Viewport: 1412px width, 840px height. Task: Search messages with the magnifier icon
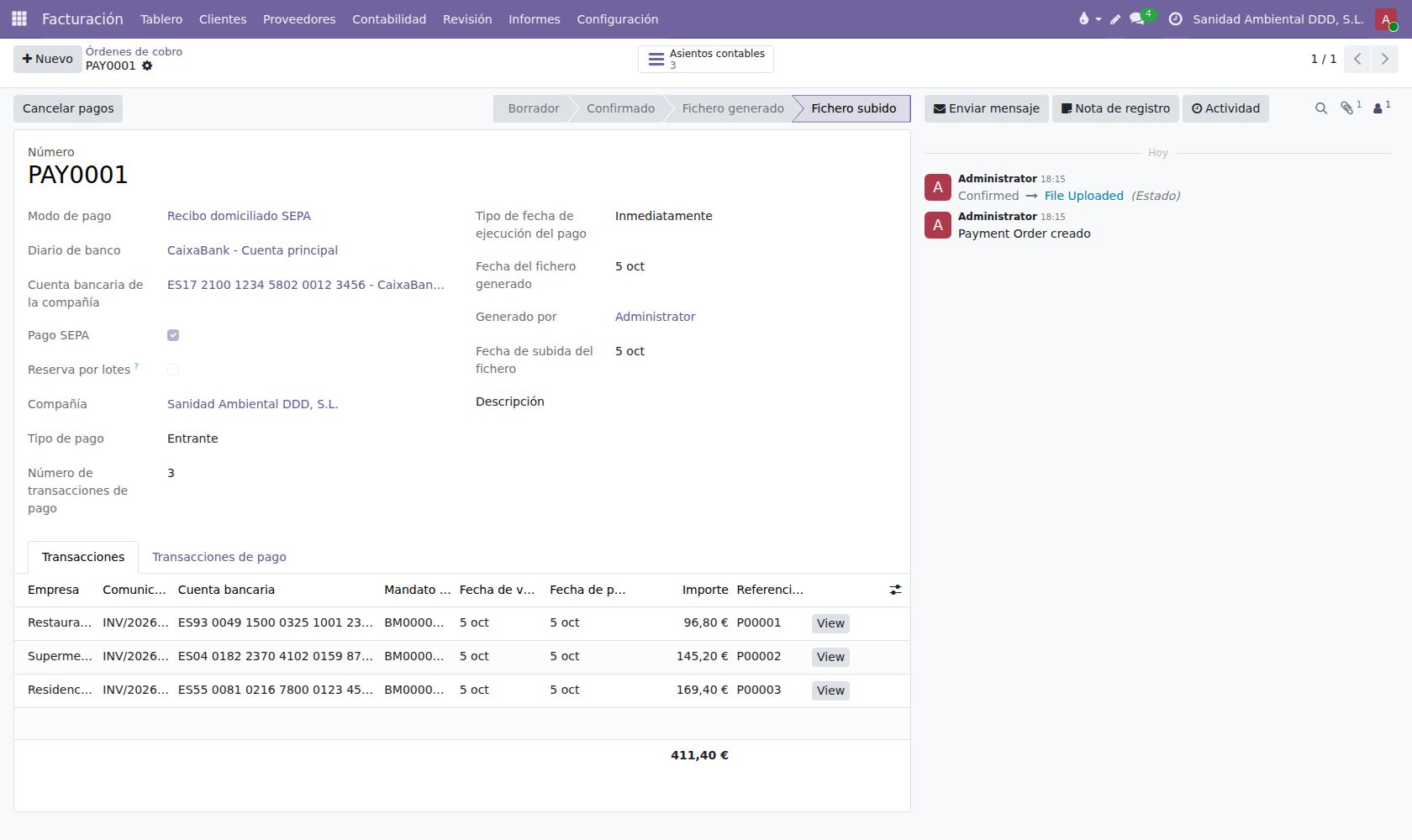tap(1321, 108)
